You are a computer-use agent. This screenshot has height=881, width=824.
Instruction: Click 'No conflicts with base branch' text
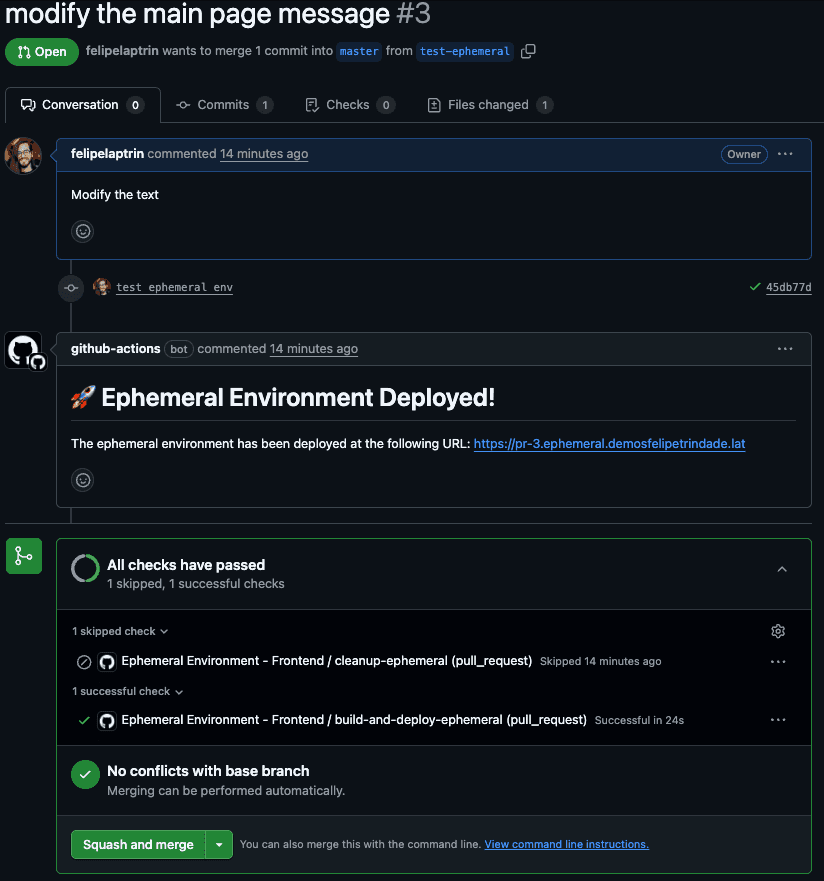coord(208,771)
